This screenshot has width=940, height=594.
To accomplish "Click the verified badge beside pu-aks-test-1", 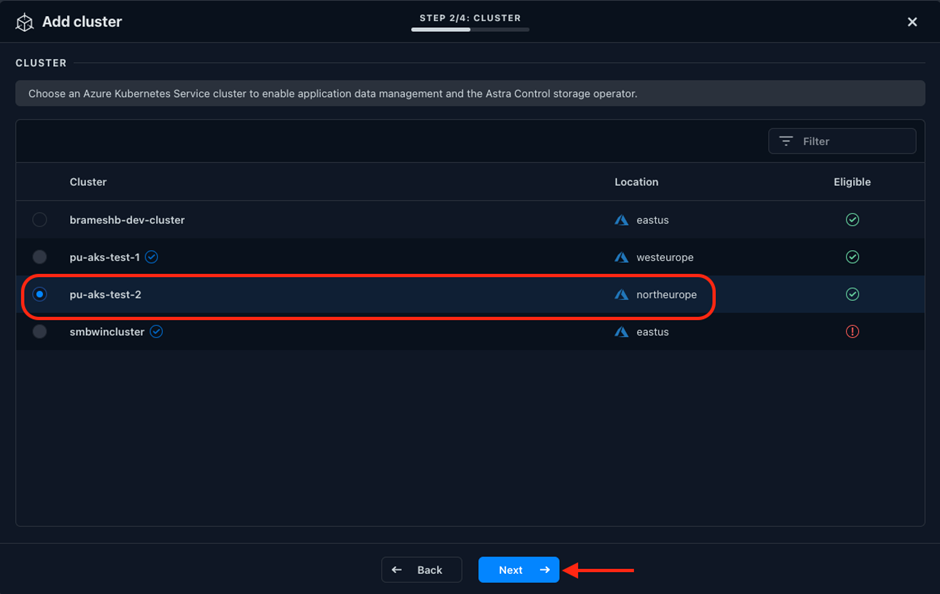I will point(152,257).
